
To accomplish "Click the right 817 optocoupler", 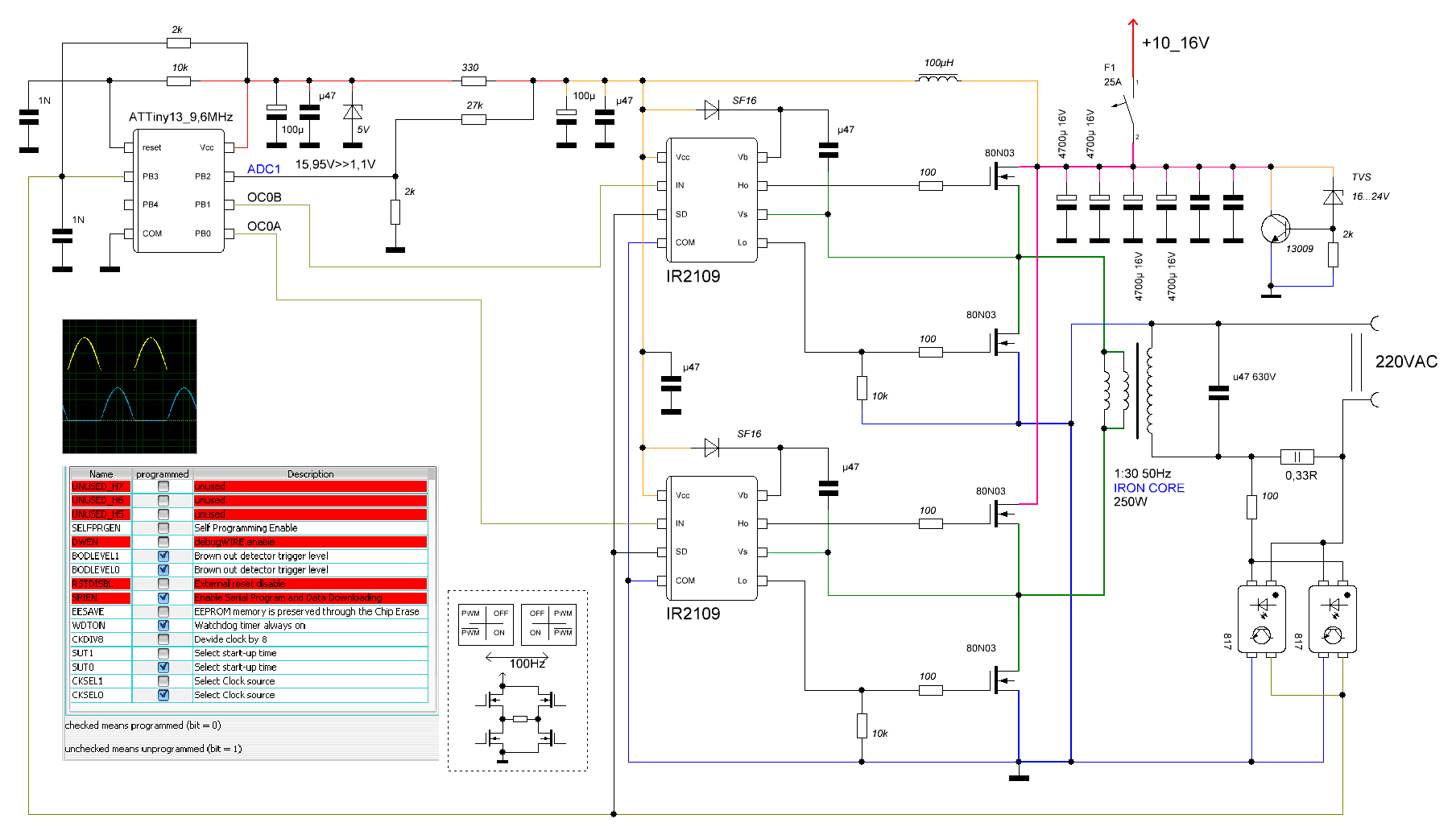I will click(x=1333, y=618).
